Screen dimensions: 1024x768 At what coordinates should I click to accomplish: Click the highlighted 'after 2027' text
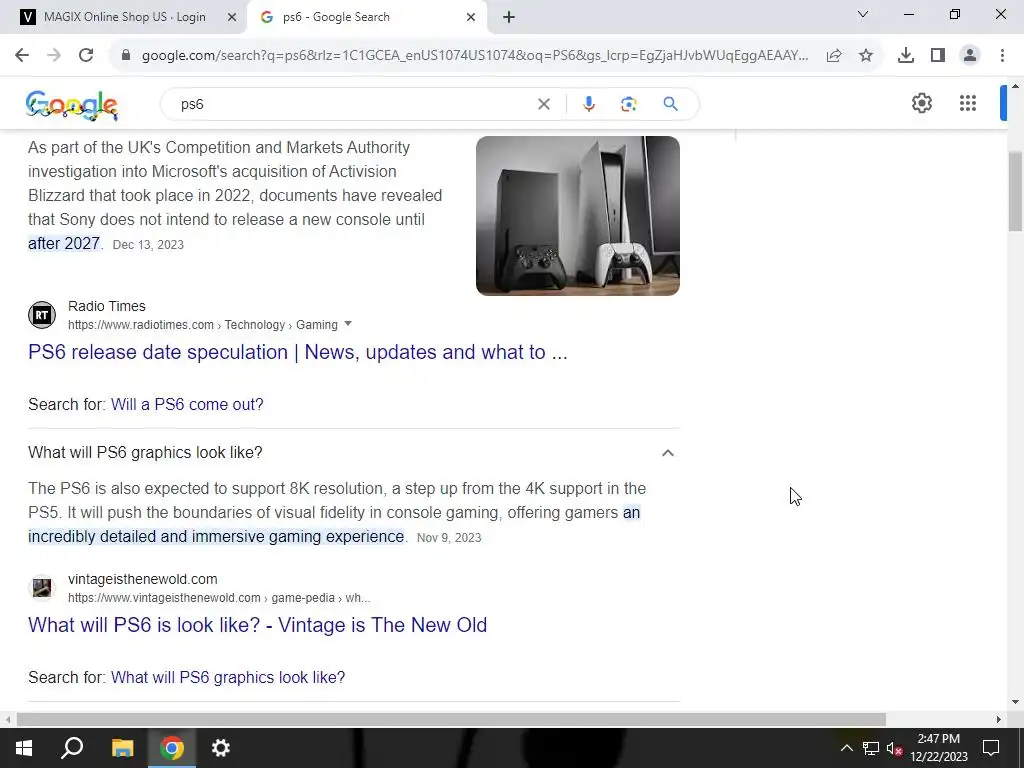(x=64, y=244)
